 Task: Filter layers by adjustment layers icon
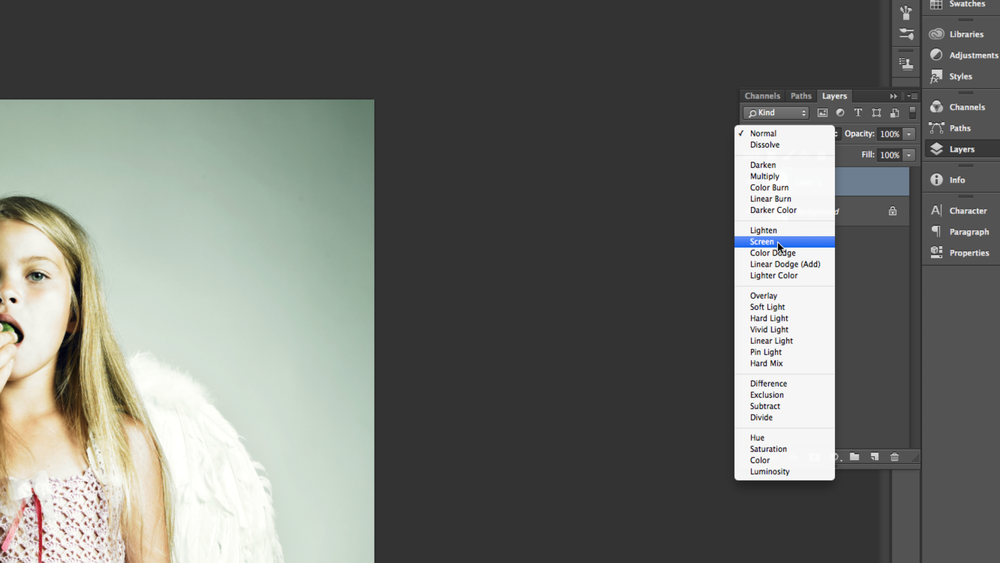(x=840, y=113)
